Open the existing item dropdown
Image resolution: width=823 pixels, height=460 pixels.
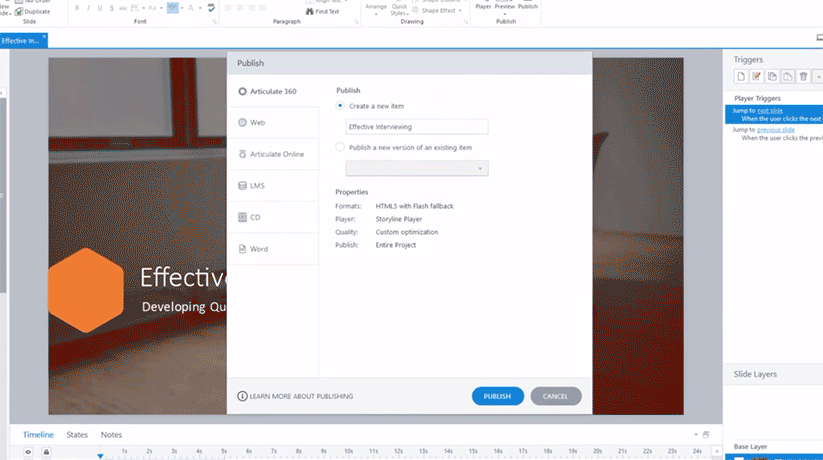pos(416,168)
